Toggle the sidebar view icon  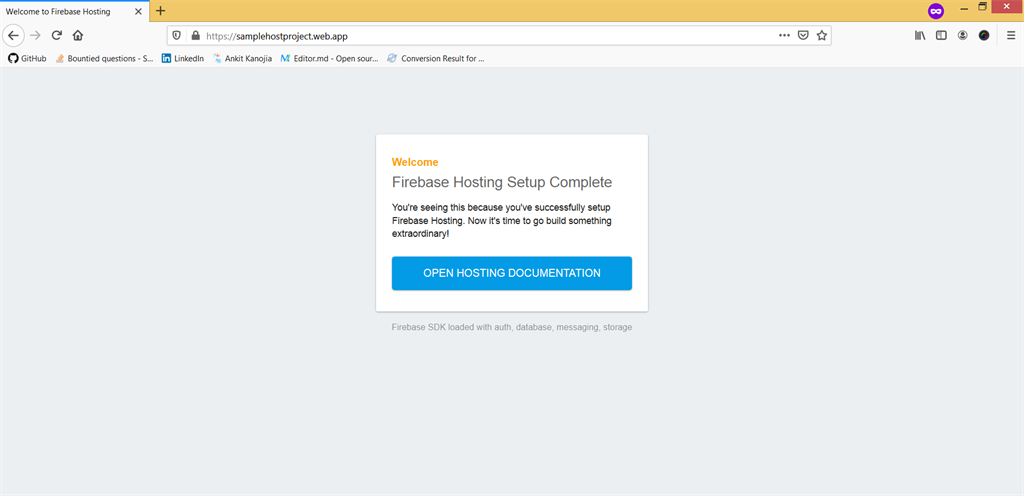click(x=941, y=35)
